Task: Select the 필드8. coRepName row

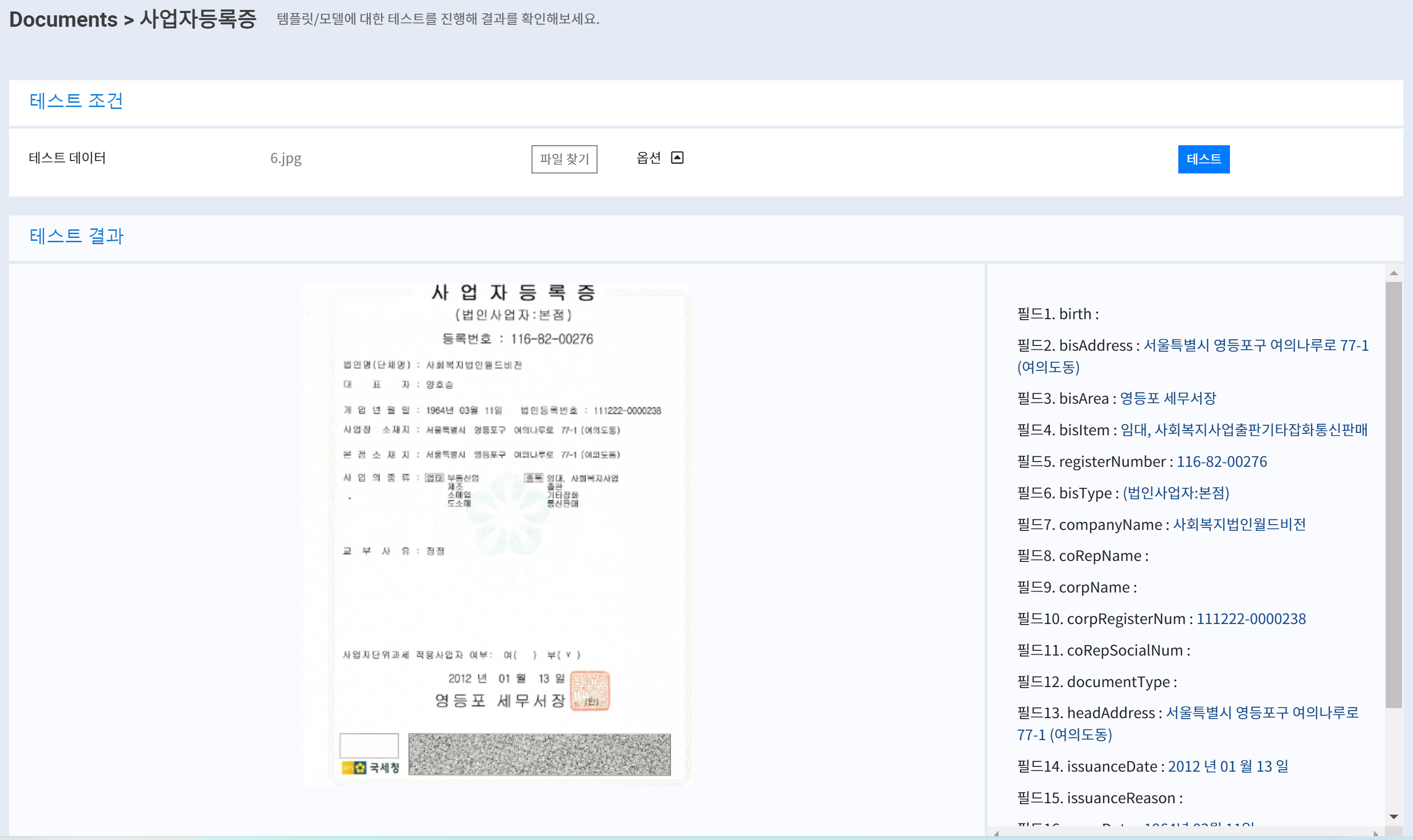Action: 1083,556
